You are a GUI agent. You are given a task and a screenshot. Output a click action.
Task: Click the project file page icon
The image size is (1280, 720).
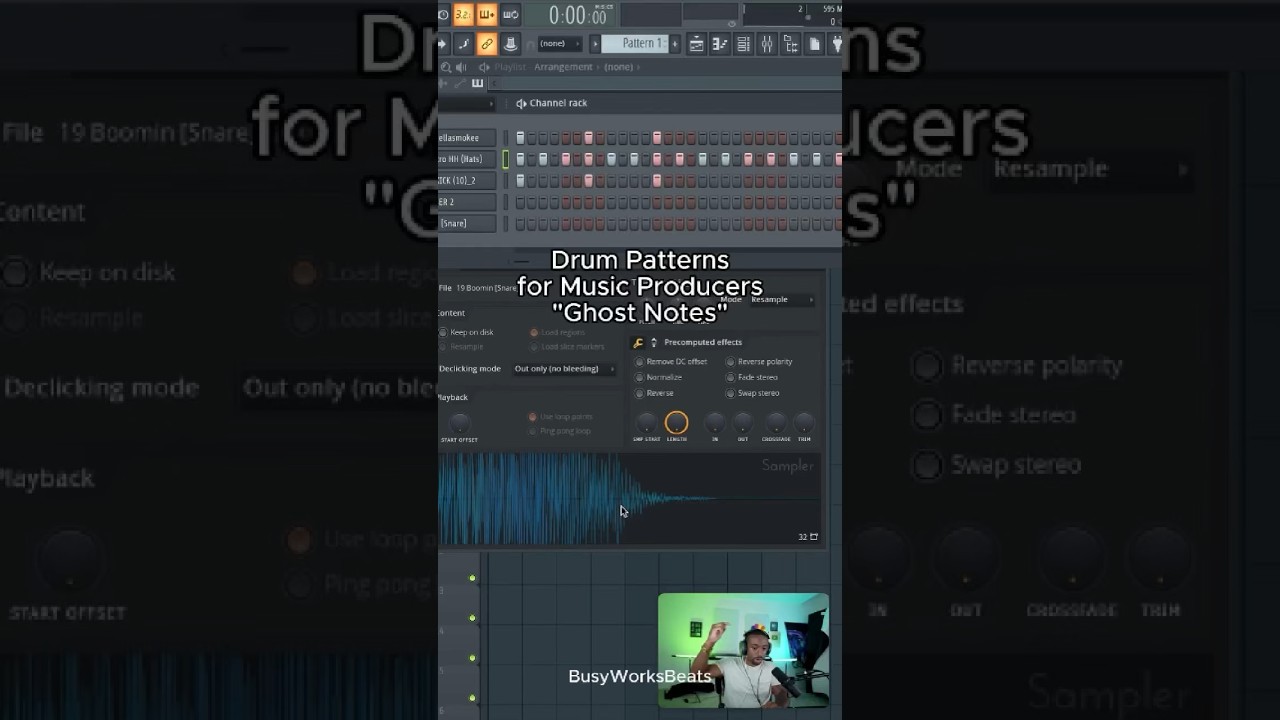pyautogui.click(x=815, y=44)
